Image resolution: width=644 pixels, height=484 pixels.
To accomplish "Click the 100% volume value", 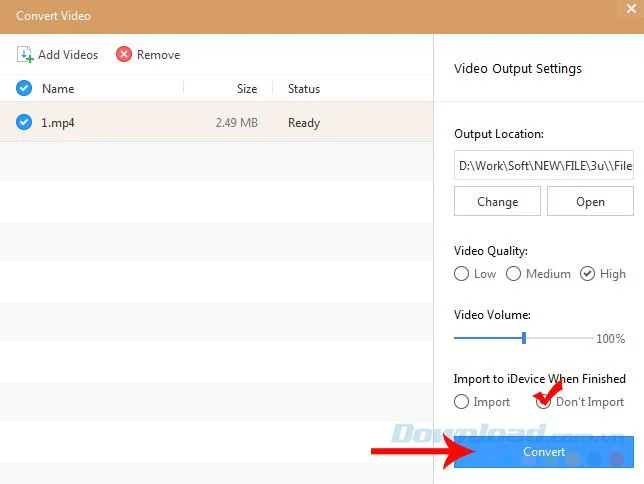I will (x=611, y=339).
